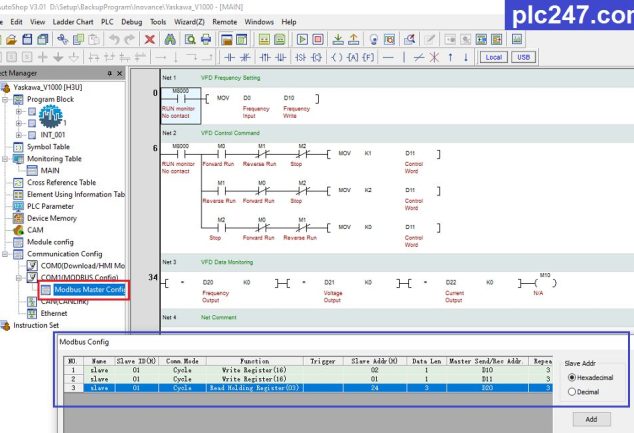Screen dimensions: 634x433
Task: Open the Wizard(Z) menu
Action: click(189, 22)
